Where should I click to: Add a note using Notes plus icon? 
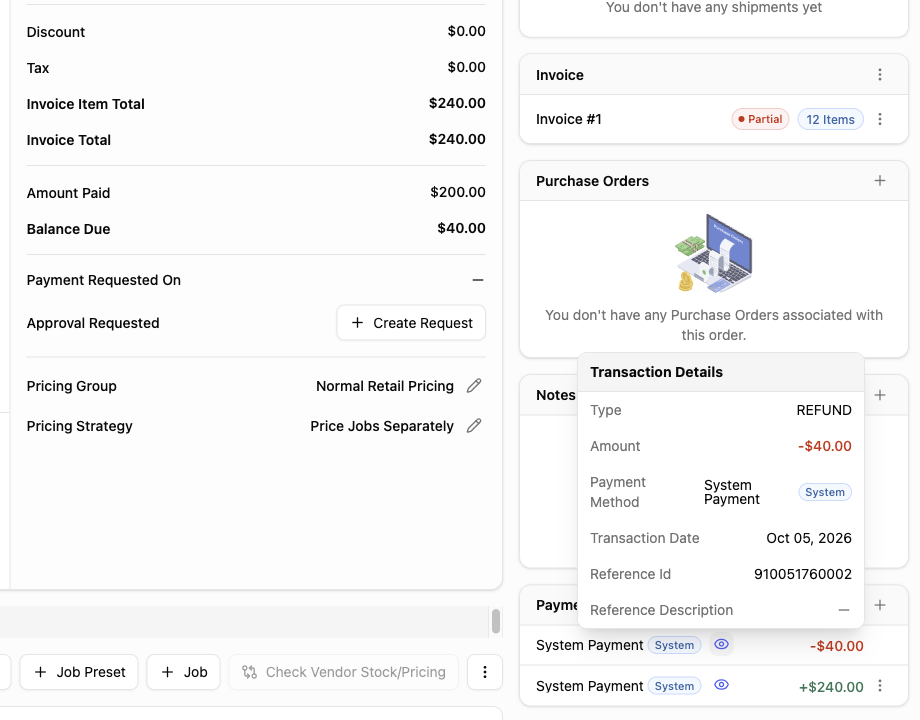(x=880, y=395)
